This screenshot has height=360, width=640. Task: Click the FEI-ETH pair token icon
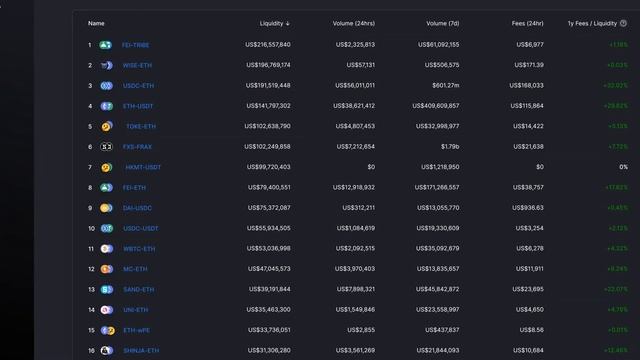pyautogui.click(x=107, y=188)
